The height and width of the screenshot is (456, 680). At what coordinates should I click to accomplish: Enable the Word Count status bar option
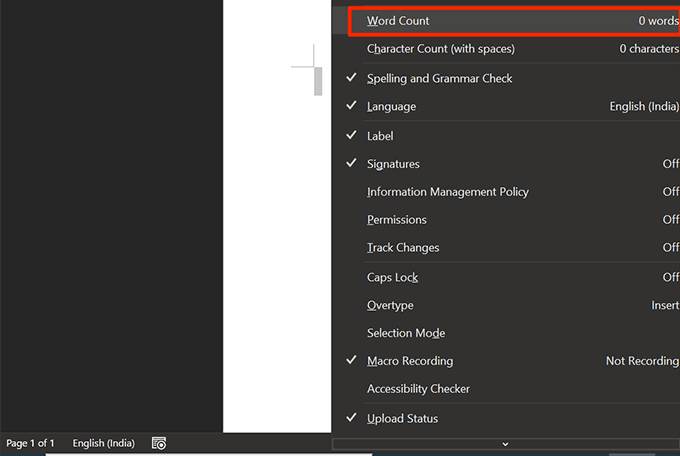tap(398, 21)
